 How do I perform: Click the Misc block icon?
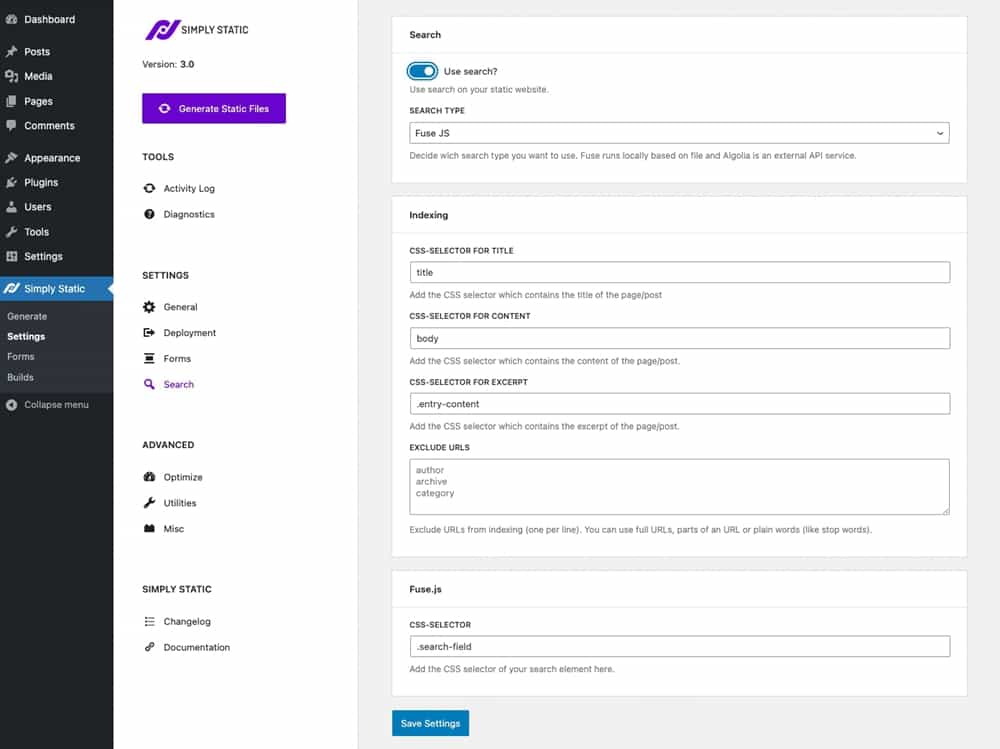click(x=149, y=528)
